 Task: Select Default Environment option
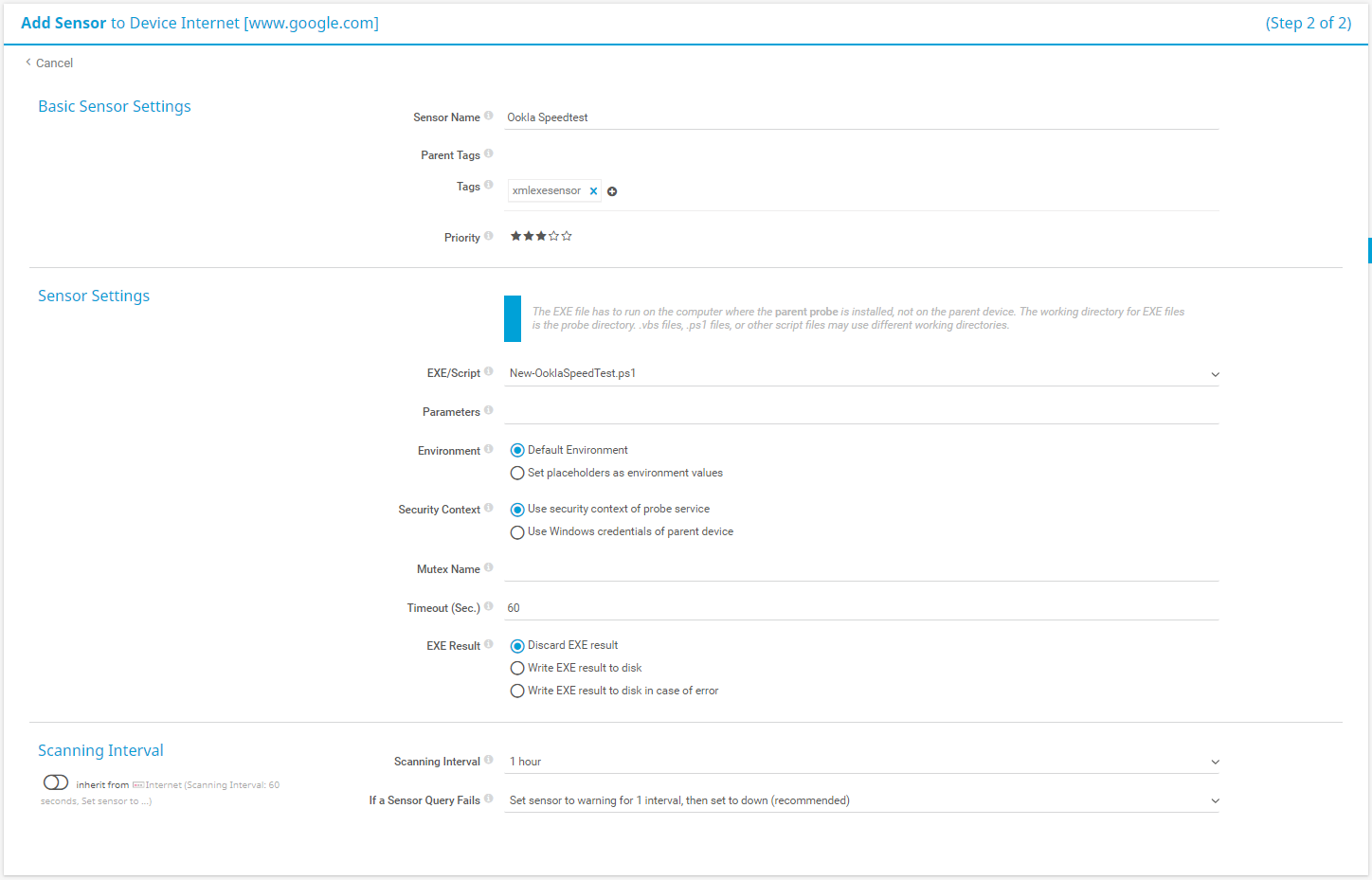(x=517, y=451)
